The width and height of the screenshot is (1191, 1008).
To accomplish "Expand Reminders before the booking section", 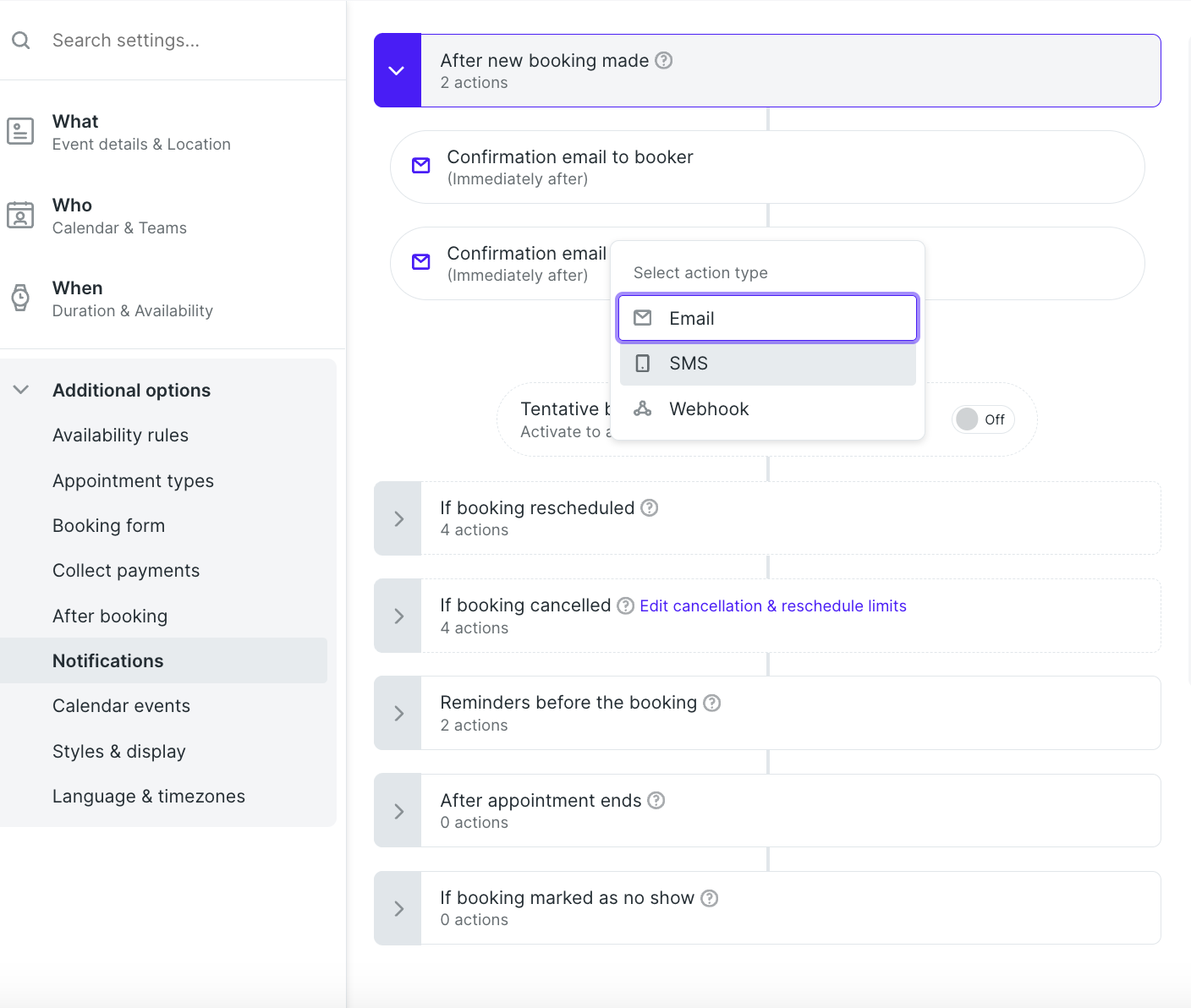I will coord(398,713).
